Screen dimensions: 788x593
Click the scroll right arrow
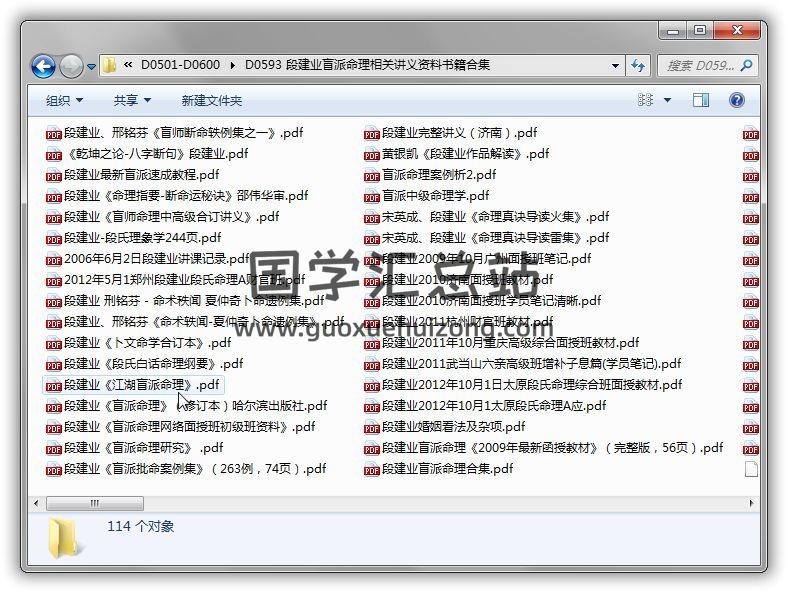pos(751,503)
